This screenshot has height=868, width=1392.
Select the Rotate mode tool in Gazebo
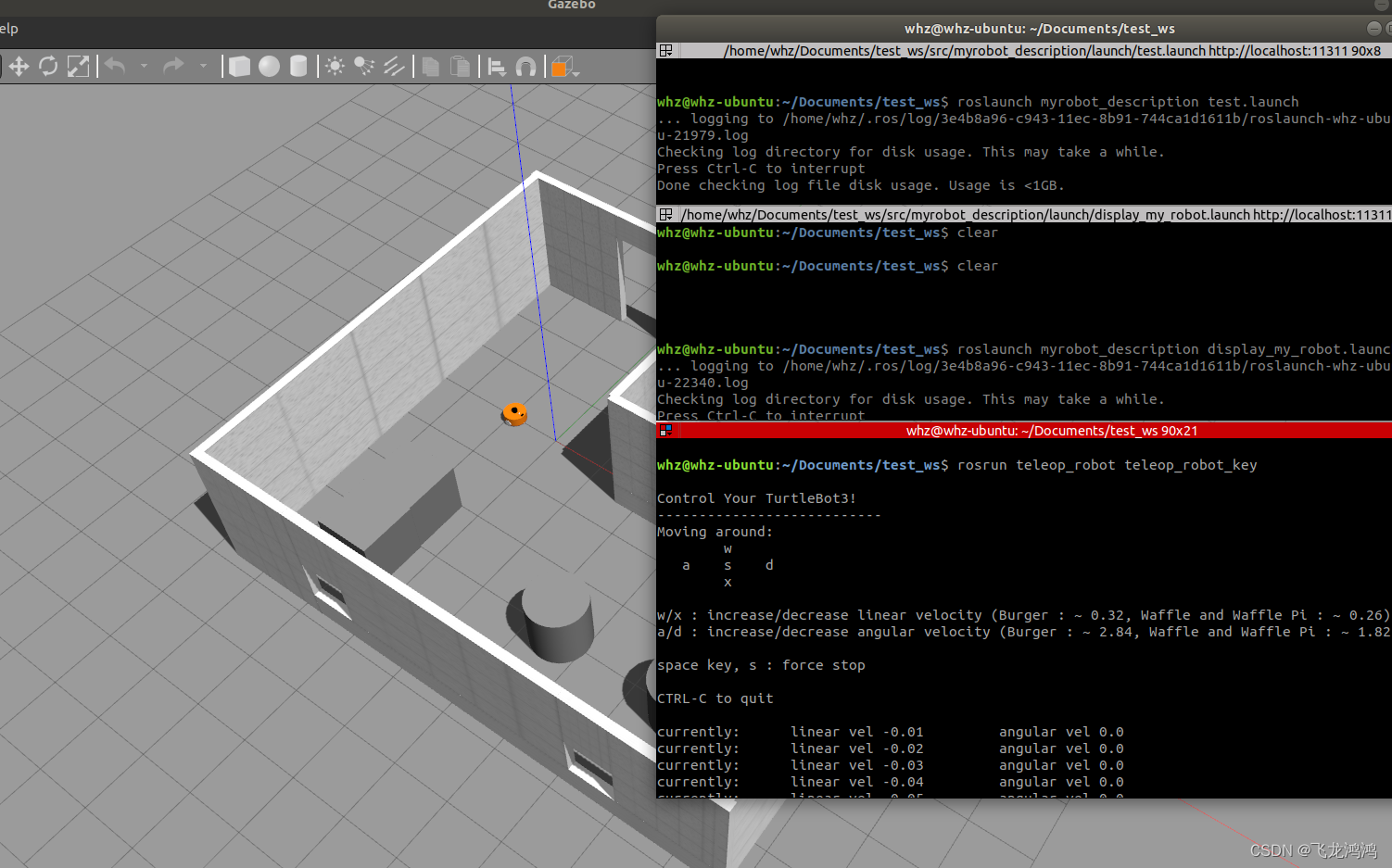tap(48, 67)
